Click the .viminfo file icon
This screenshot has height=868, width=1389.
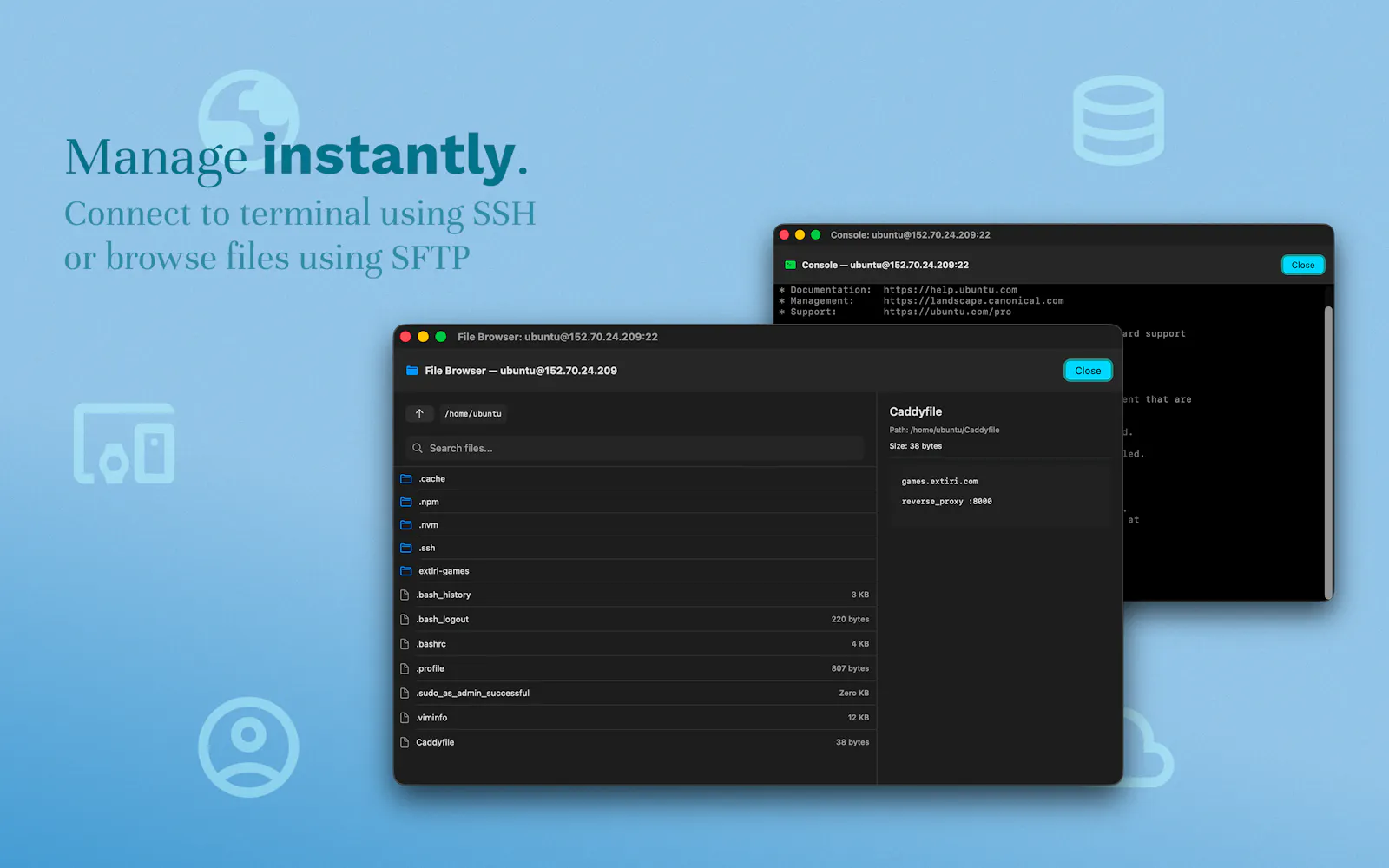click(405, 718)
